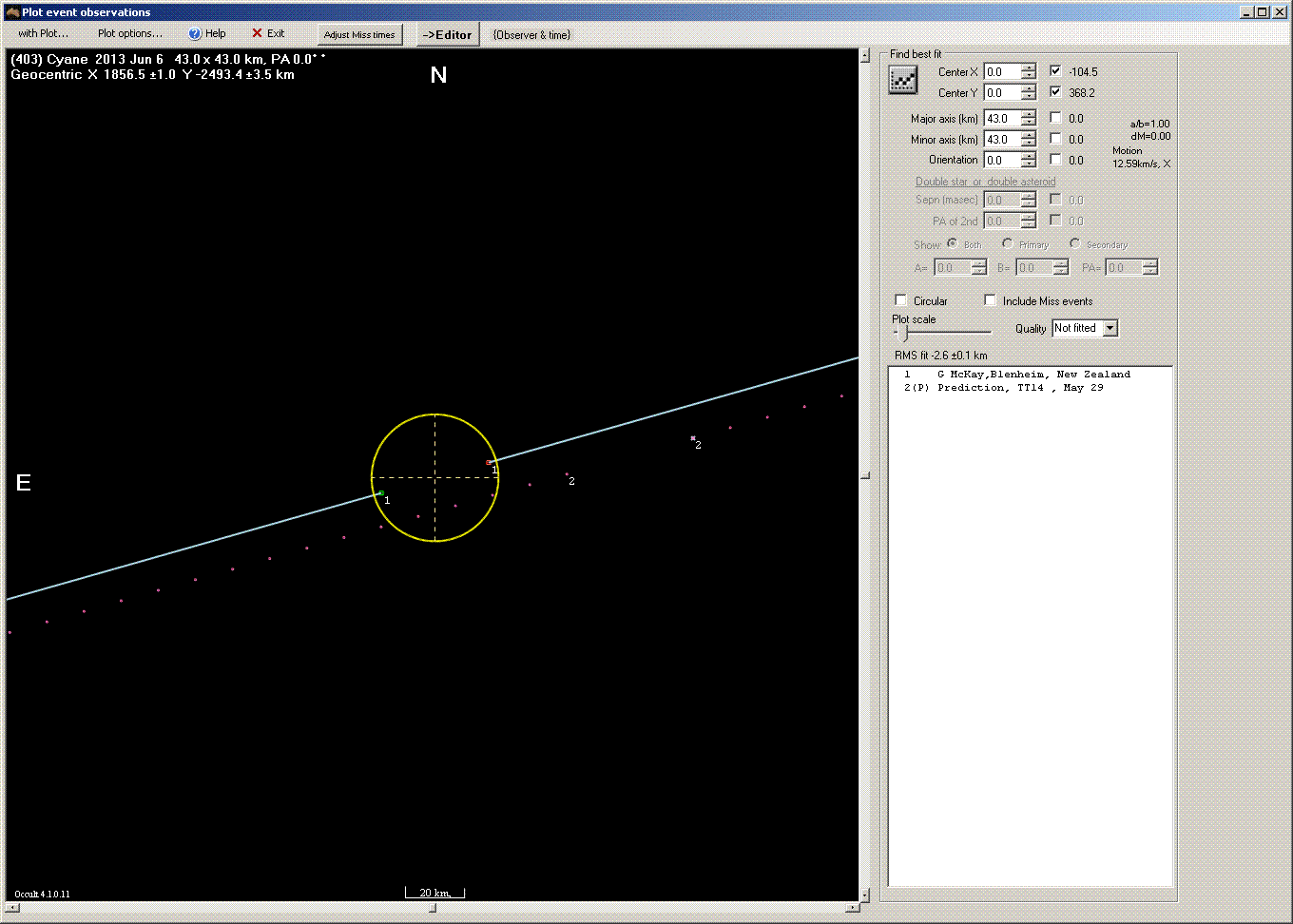Click the Minor axis (km) input field
This screenshot has width=1293, height=924.
pos(1002,140)
